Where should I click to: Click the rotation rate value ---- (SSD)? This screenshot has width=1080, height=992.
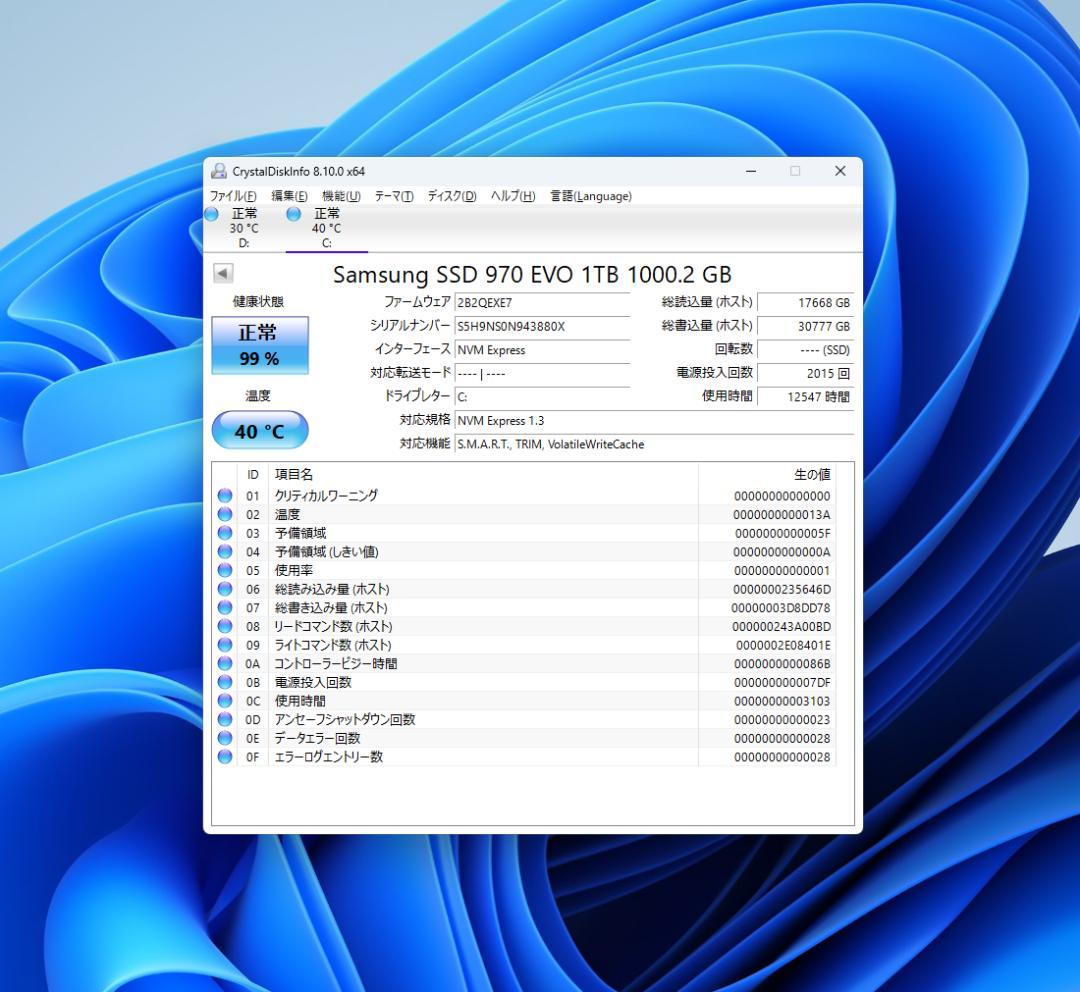tap(805, 349)
